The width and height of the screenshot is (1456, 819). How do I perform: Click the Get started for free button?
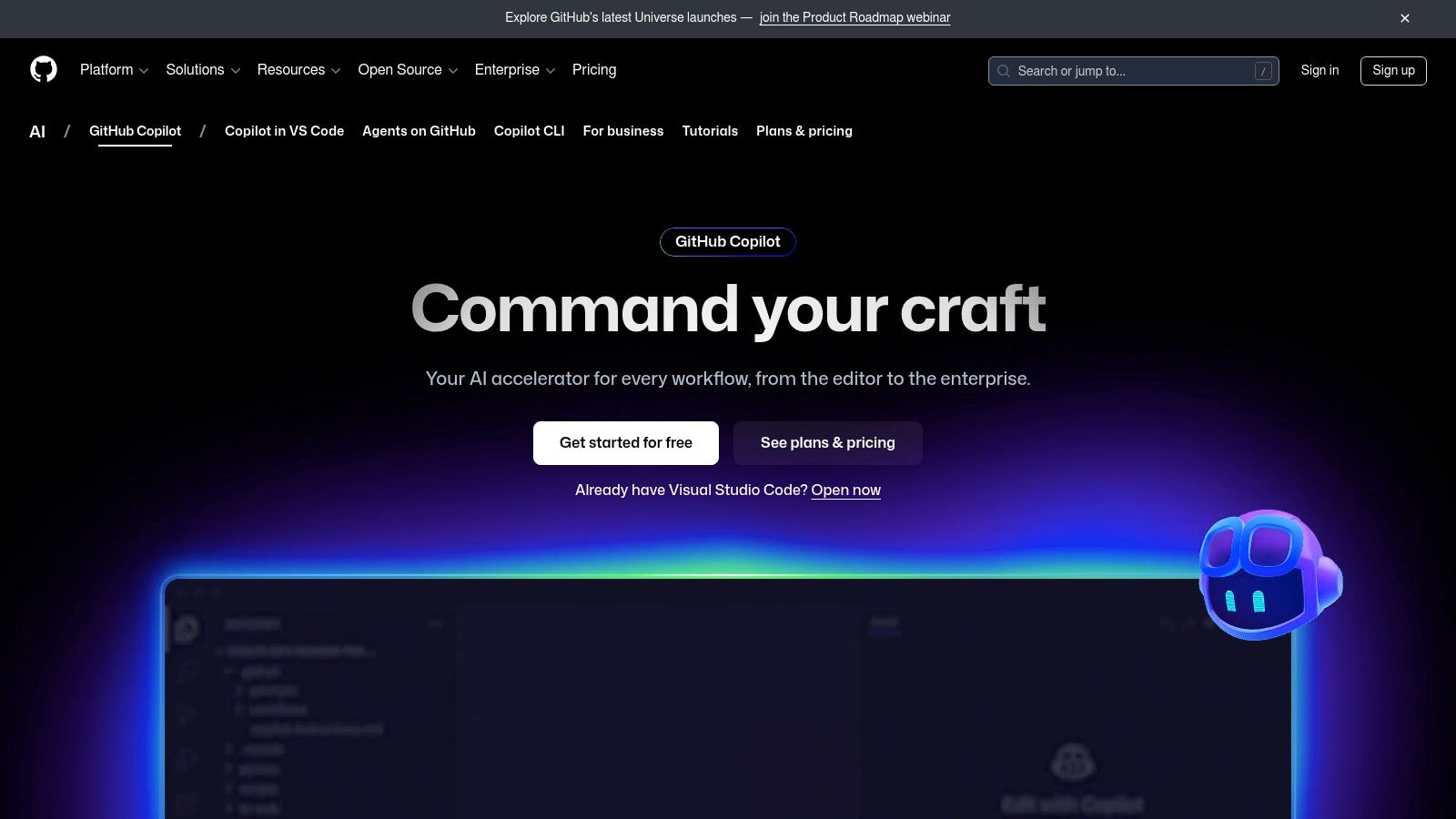click(x=626, y=443)
